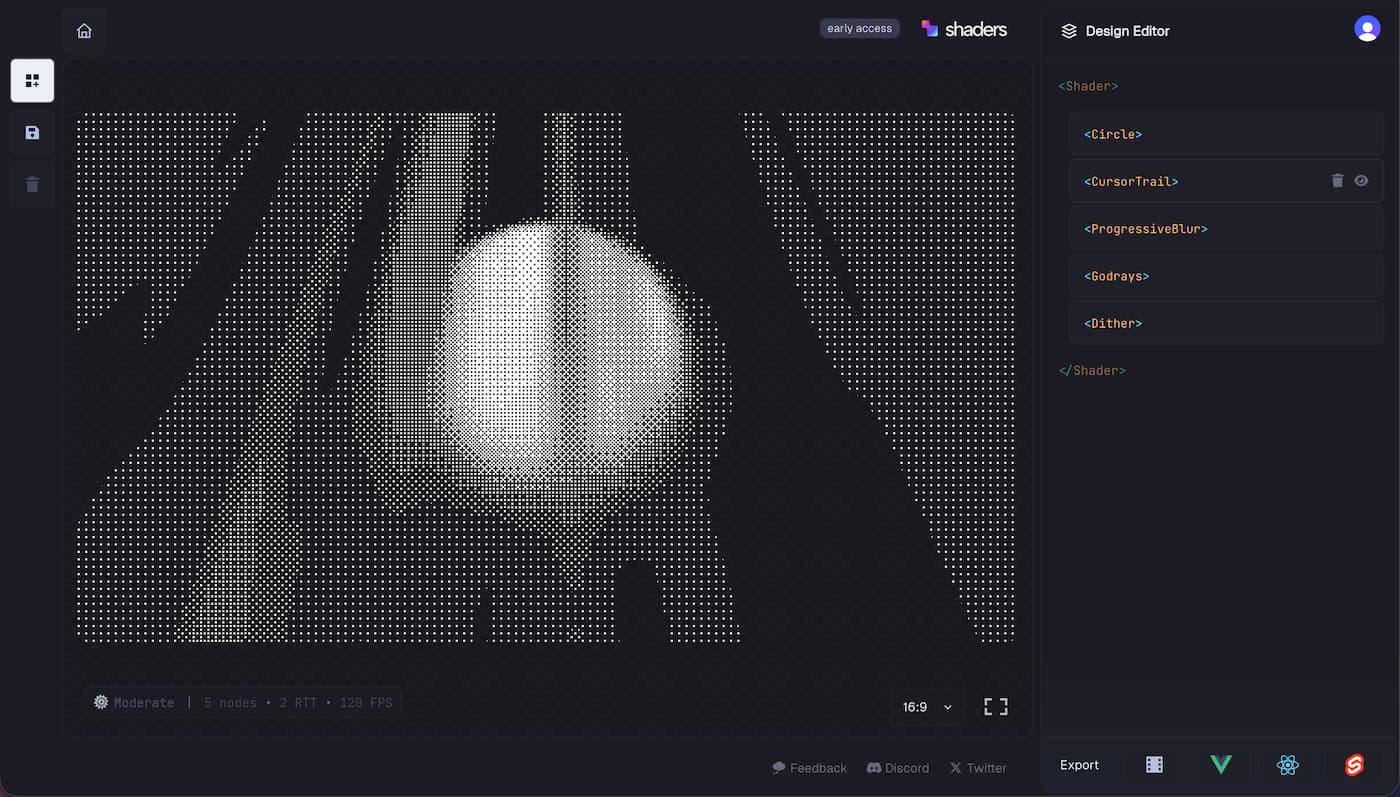
Task: Open the add component grid icon
Action: click(32, 81)
